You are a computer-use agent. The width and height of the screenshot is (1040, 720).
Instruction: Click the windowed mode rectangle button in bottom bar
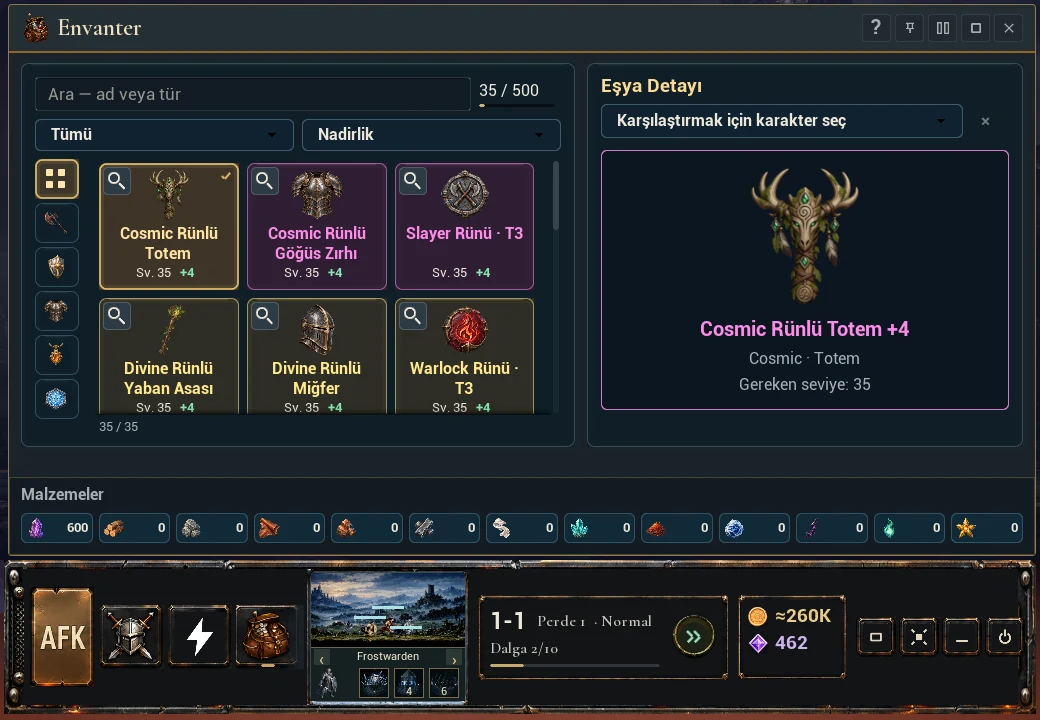pyautogui.click(x=876, y=637)
